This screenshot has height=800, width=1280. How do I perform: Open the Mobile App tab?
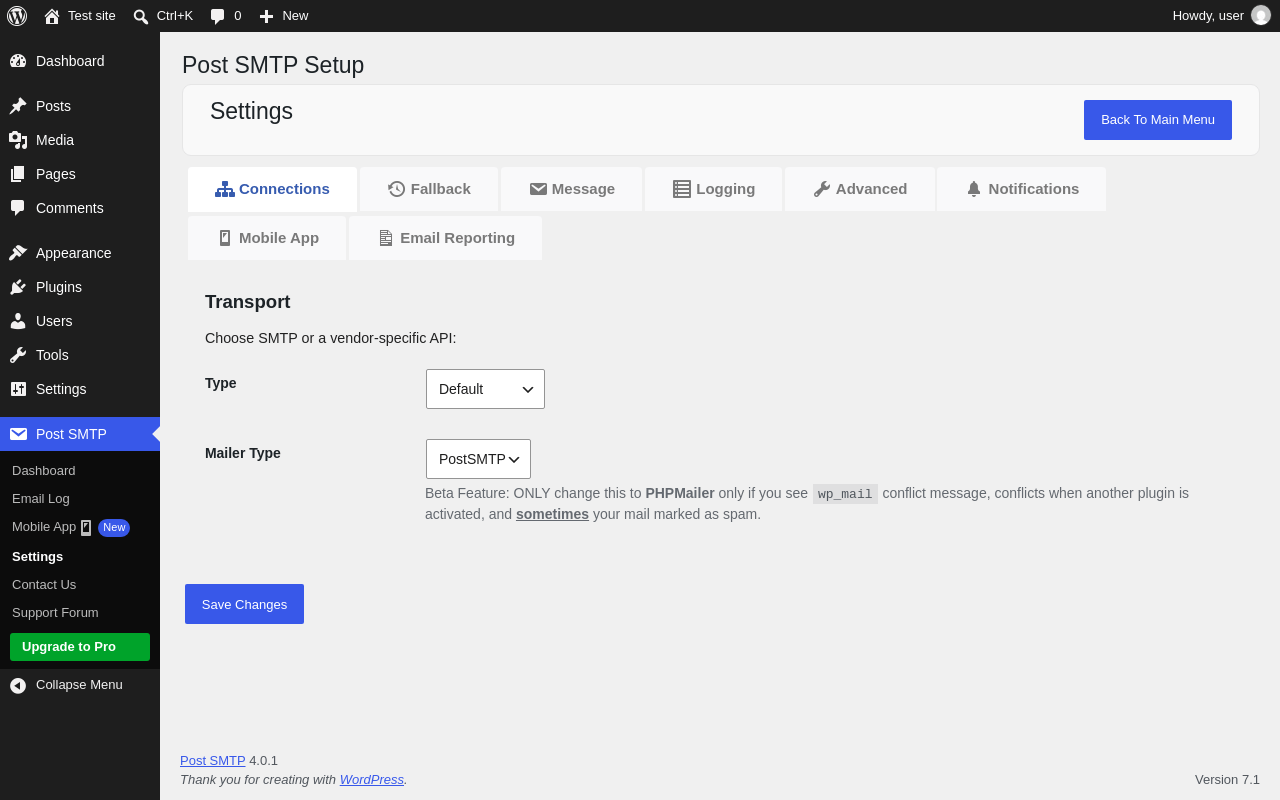[x=267, y=238]
